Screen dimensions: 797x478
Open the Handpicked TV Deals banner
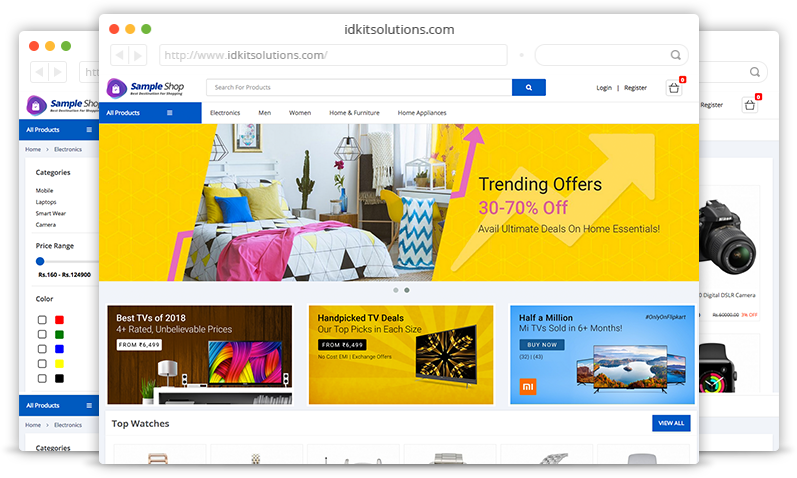(401, 355)
